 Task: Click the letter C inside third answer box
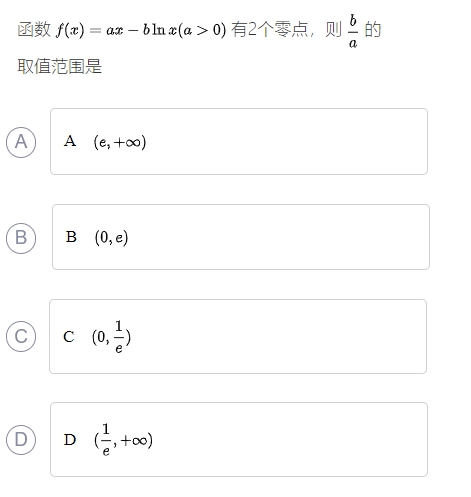click(69, 337)
